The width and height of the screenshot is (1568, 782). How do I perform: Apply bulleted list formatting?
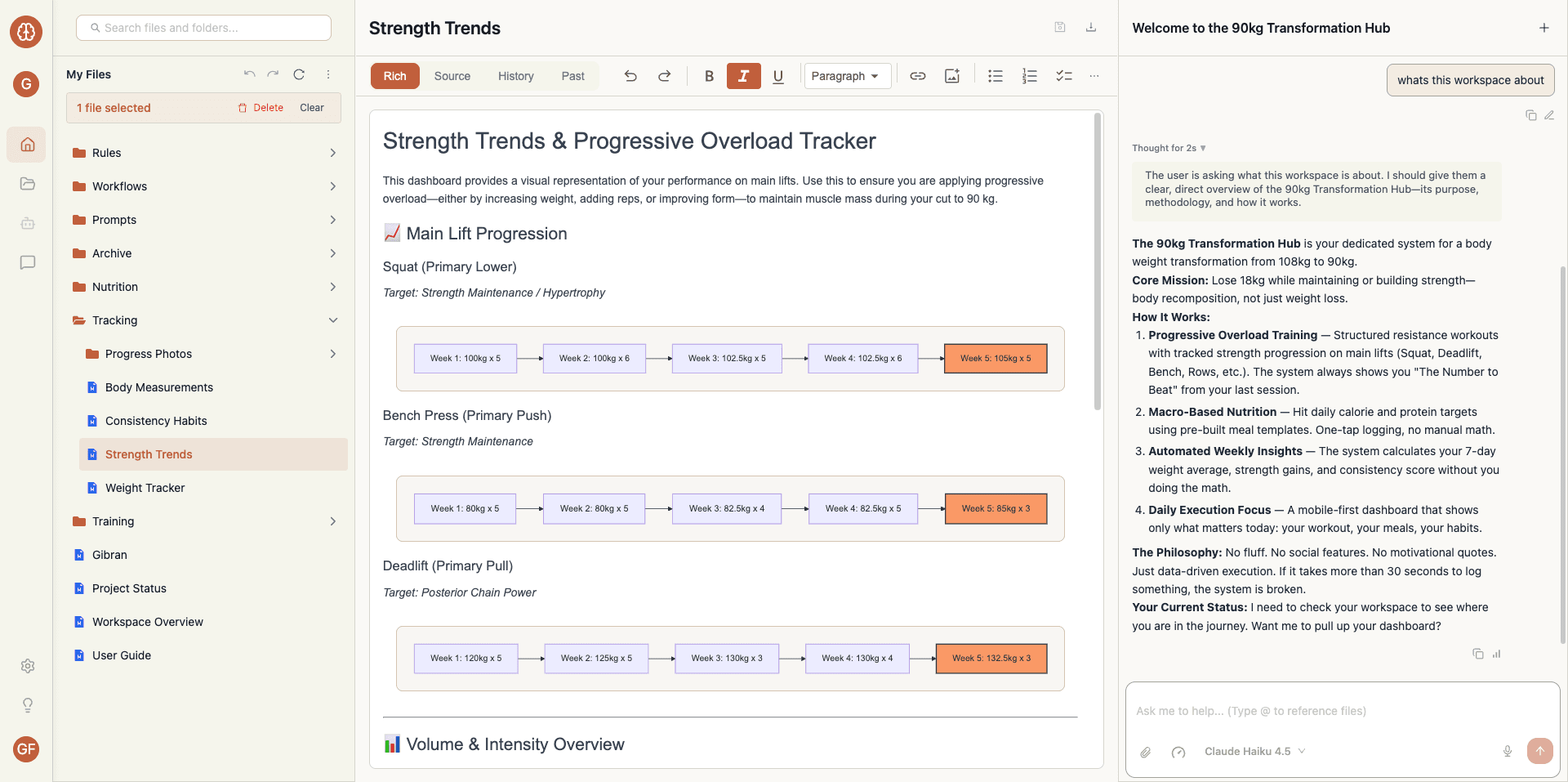coord(995,76)
